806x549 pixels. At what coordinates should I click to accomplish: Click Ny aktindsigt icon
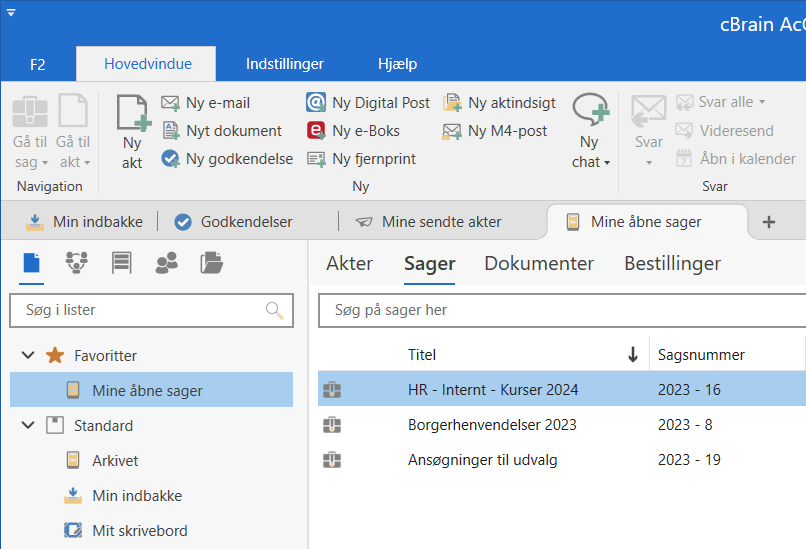pyautogui.click(x=452, y=103)
